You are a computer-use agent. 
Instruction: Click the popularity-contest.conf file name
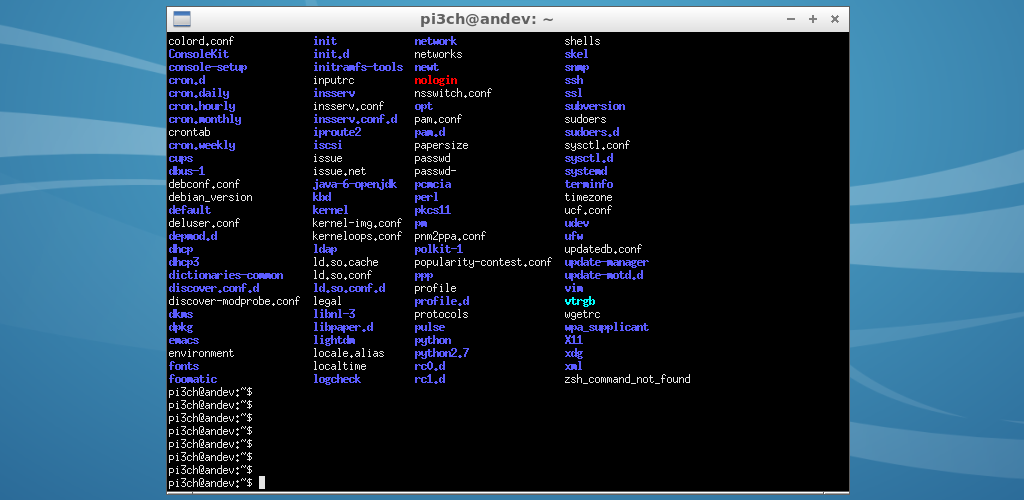point(483,262)
